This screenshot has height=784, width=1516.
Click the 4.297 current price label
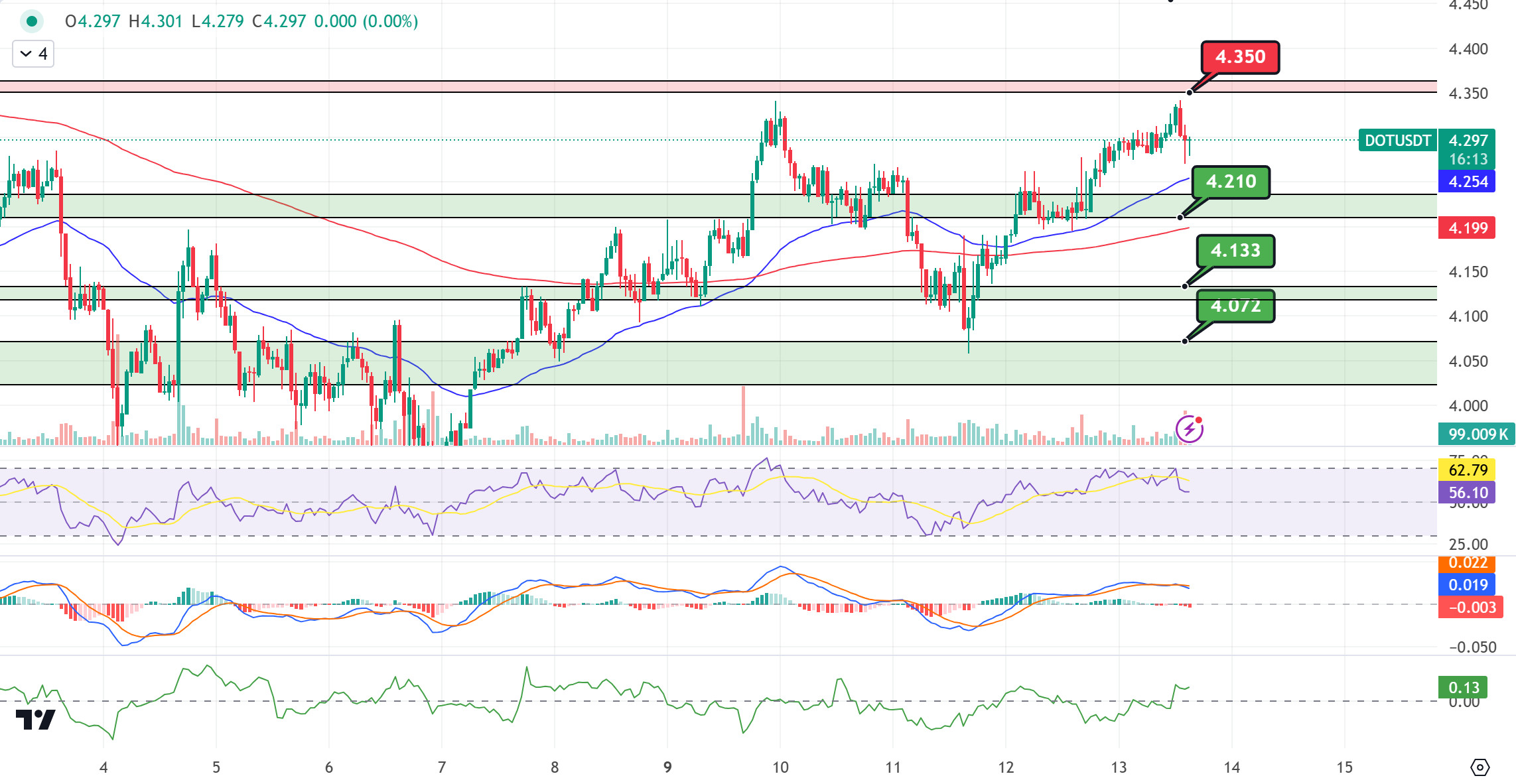click(x=1468, y=141)
